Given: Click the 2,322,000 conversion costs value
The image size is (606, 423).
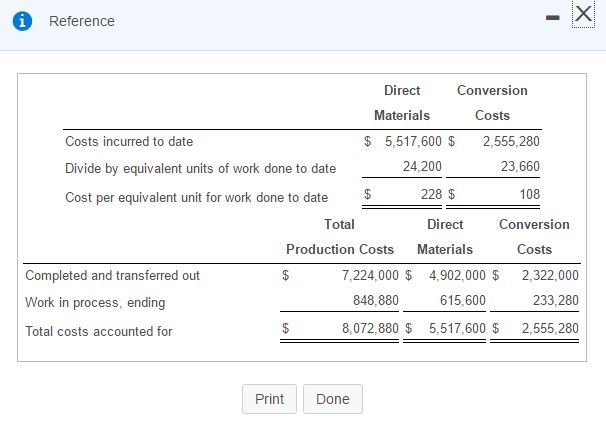Looking at the screenshot, I should (550, 276).
